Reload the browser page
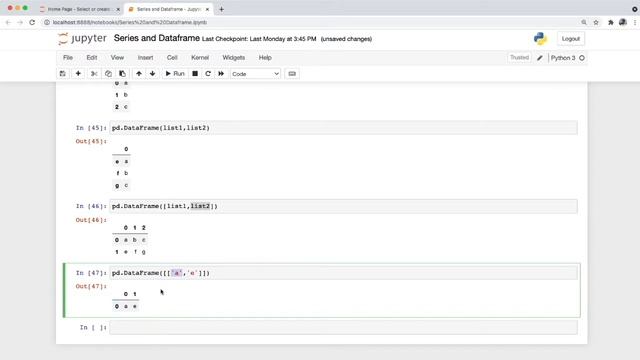Image resolution: width=640 pixels, height=360 pixels. (x=32, y=22)
